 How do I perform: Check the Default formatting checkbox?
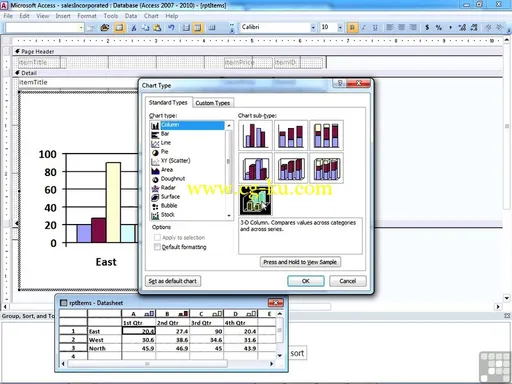pyautogui.click(x=157, y=247)
